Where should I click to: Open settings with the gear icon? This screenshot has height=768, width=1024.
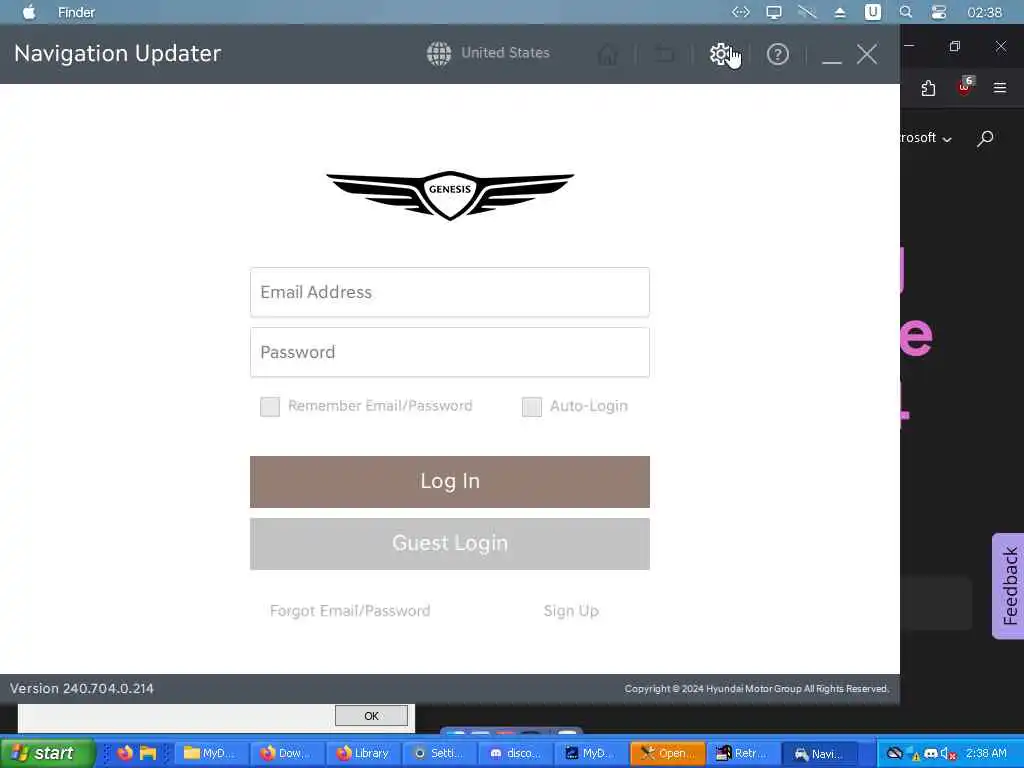click(720, 54)
